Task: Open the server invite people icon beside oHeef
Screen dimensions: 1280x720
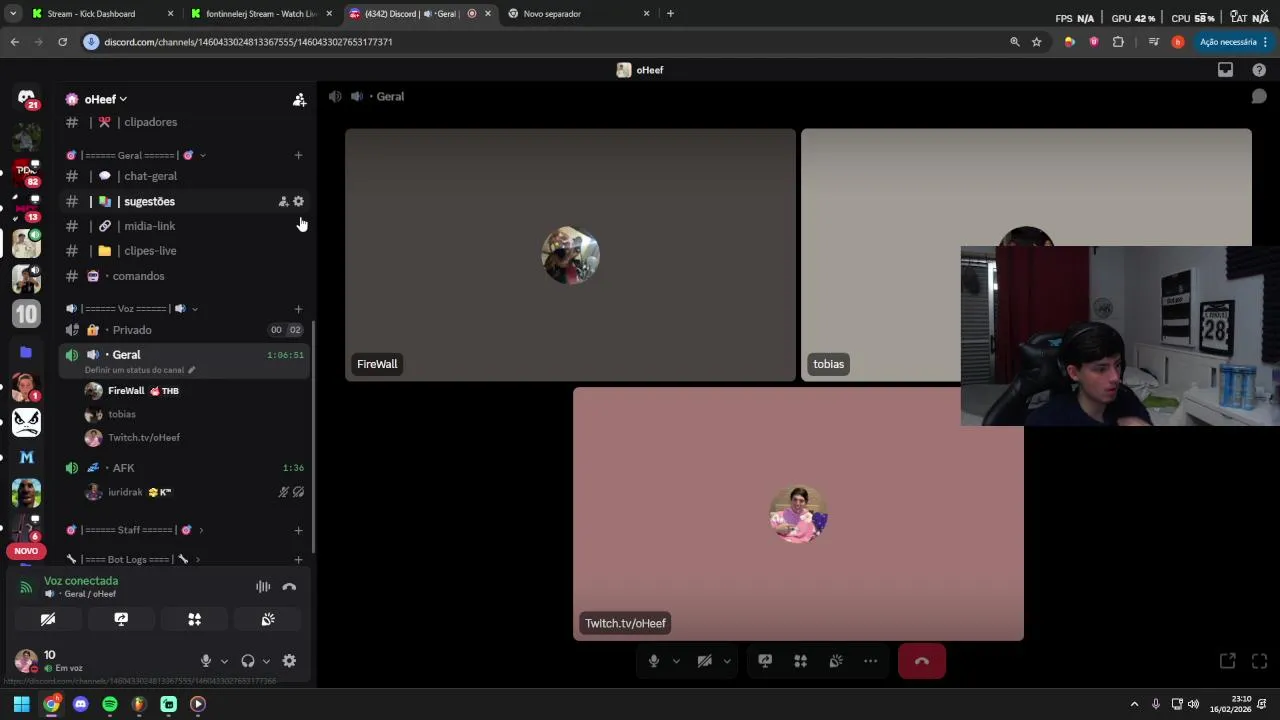Action: 299,99
